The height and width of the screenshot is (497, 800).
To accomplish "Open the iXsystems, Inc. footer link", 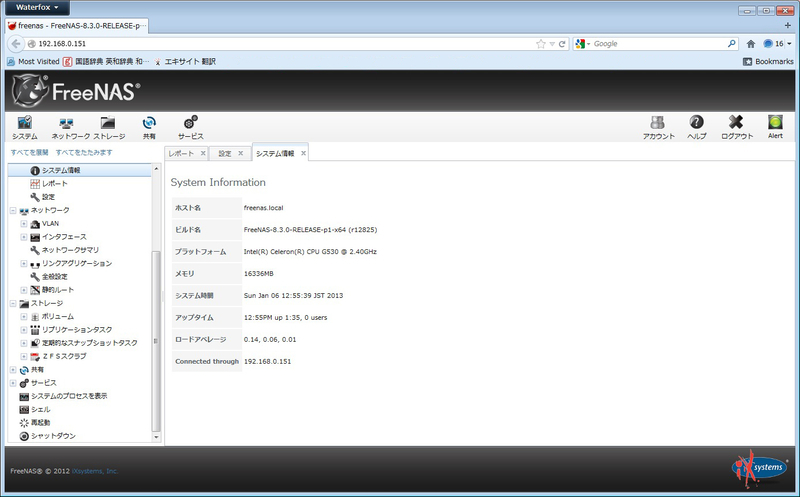I will (95, 471).
